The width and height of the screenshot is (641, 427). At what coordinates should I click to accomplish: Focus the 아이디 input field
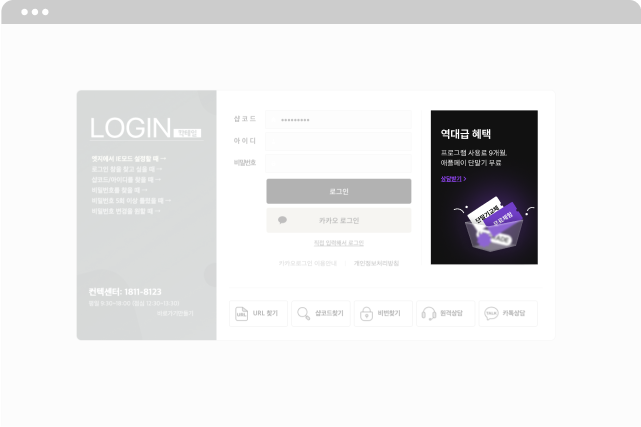(338, 141)
